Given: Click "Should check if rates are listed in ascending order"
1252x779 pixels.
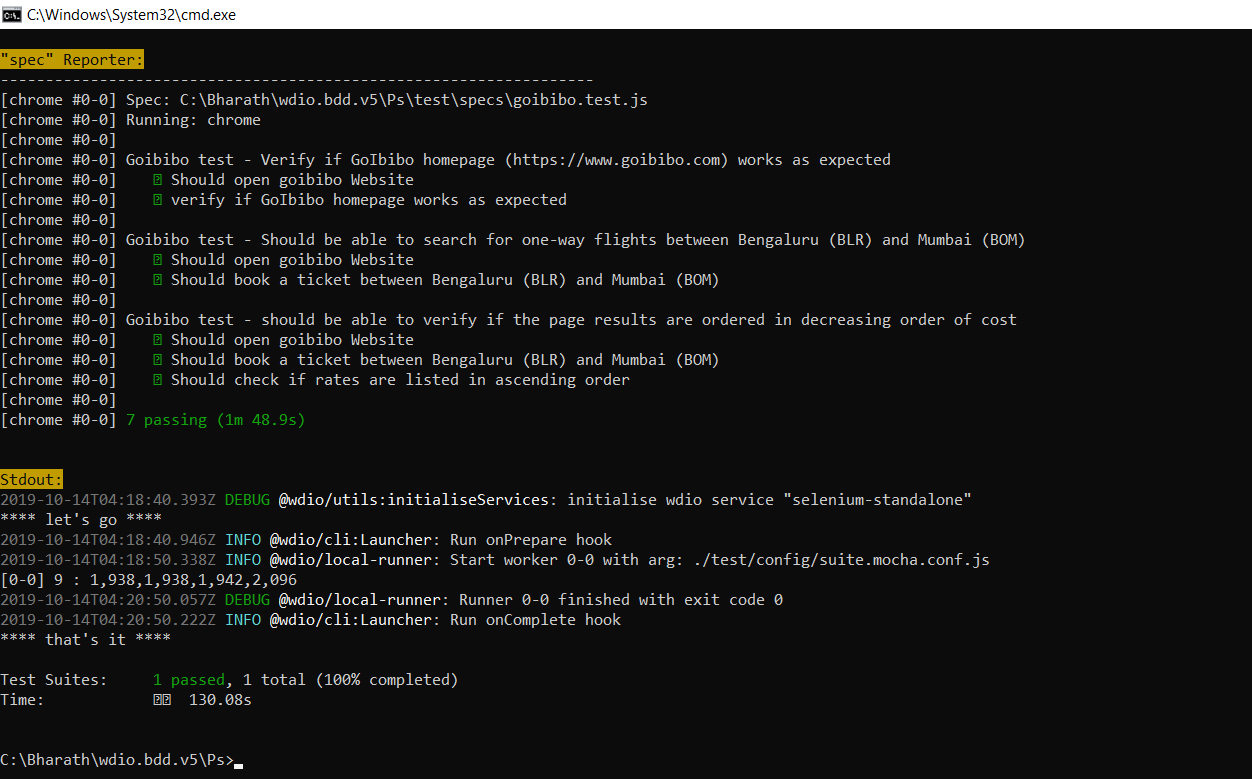Looking at the screenshot, I should [x=400, y=380].
